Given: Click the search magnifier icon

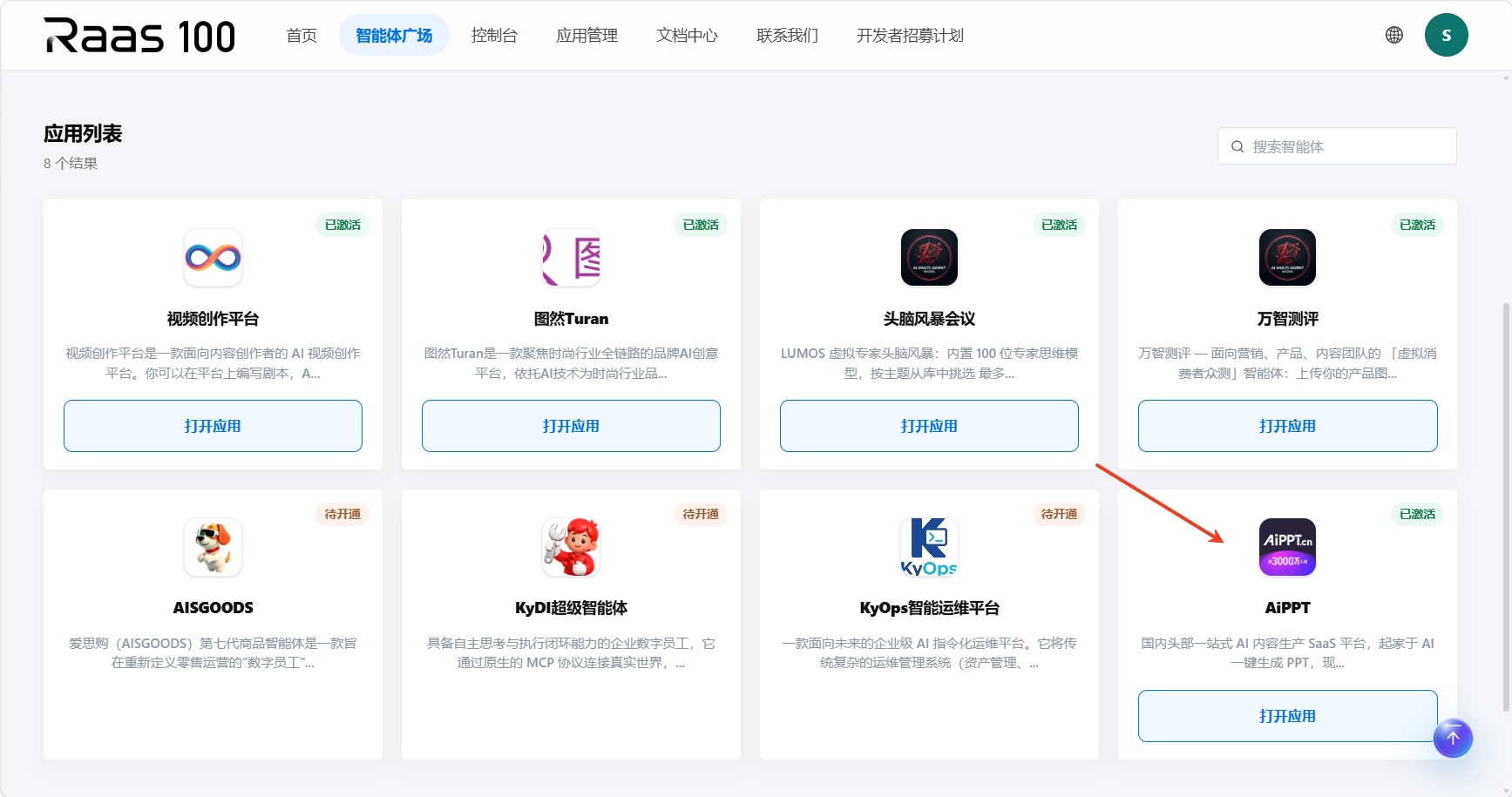Looking at the screenshot, I should (x=1237, y=146).
